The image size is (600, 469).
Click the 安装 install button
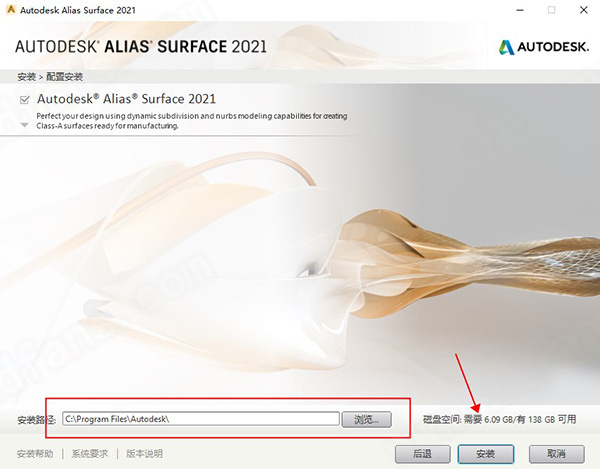tap(486, 454)
